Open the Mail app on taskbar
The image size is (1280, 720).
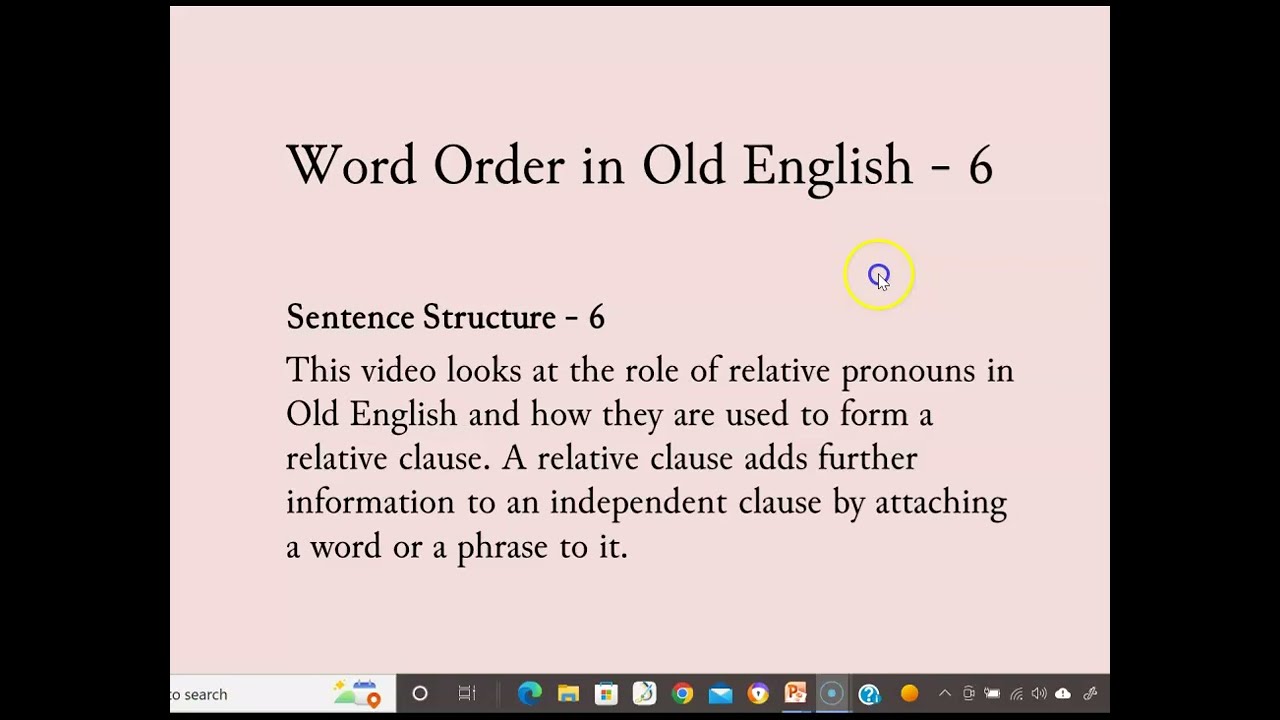point(720,694)
